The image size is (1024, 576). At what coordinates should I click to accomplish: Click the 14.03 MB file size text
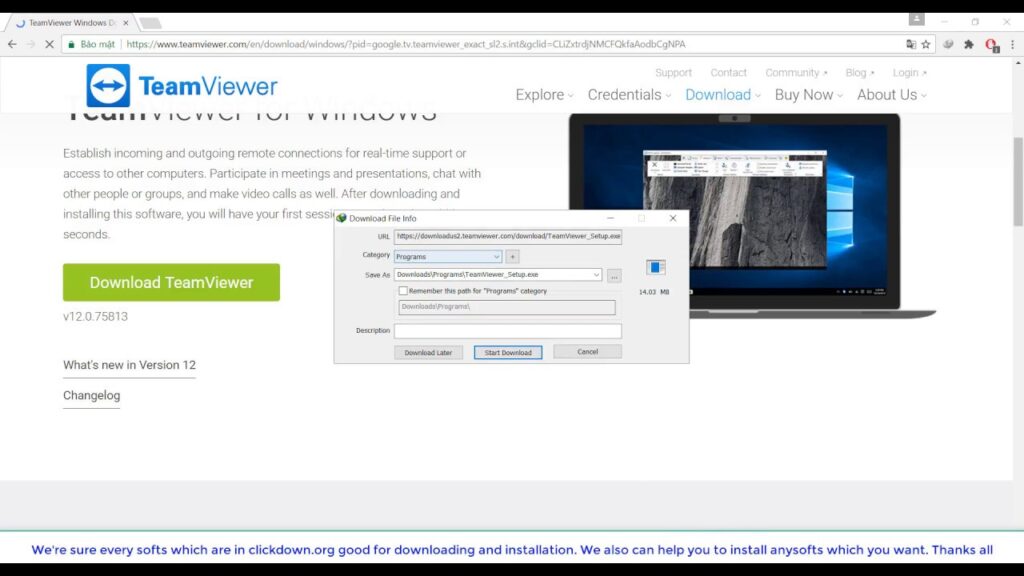click(x=654, y=292)
